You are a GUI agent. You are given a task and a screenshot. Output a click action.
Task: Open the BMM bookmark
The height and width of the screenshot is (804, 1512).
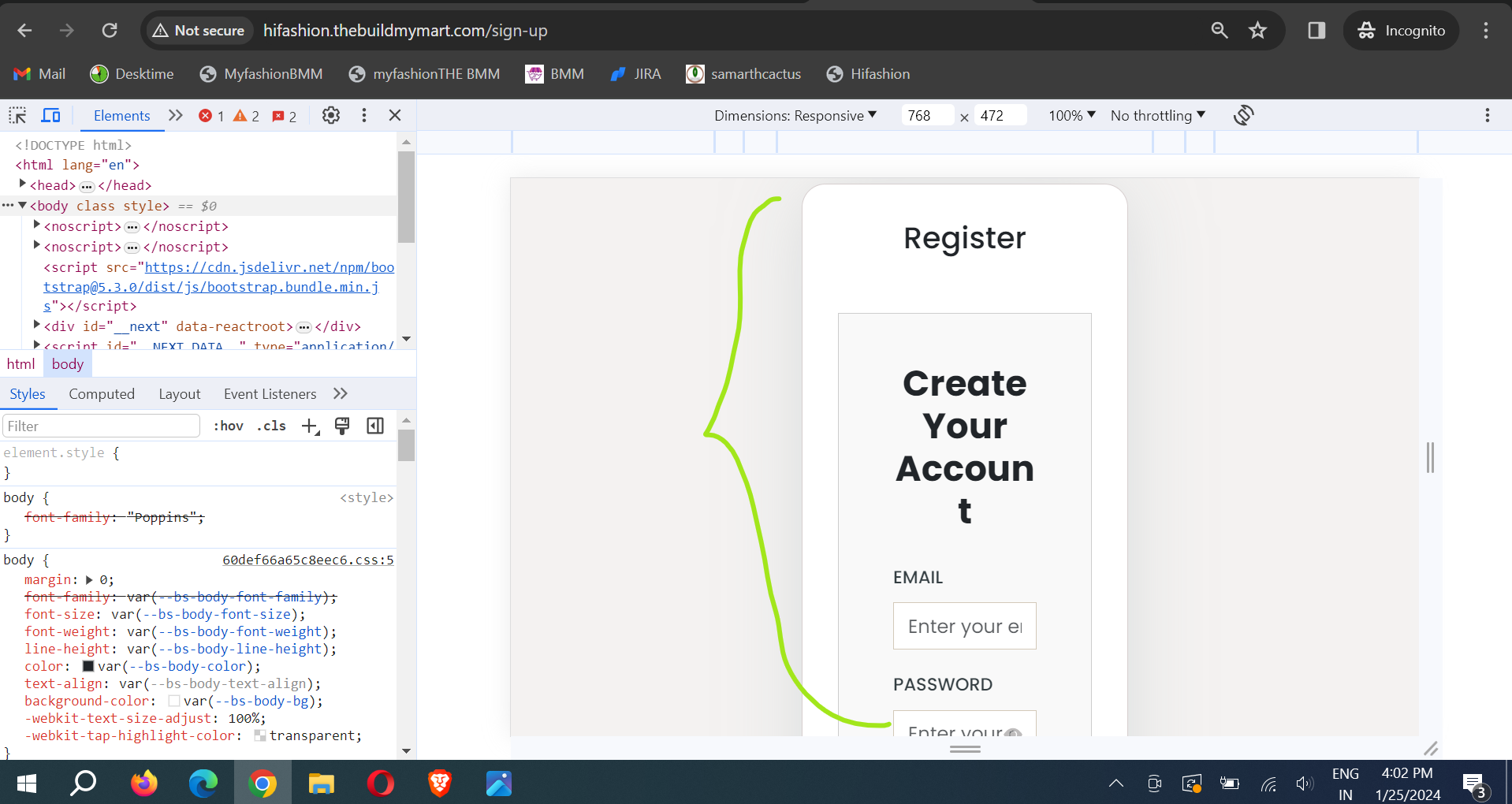(x=555, y=74)
